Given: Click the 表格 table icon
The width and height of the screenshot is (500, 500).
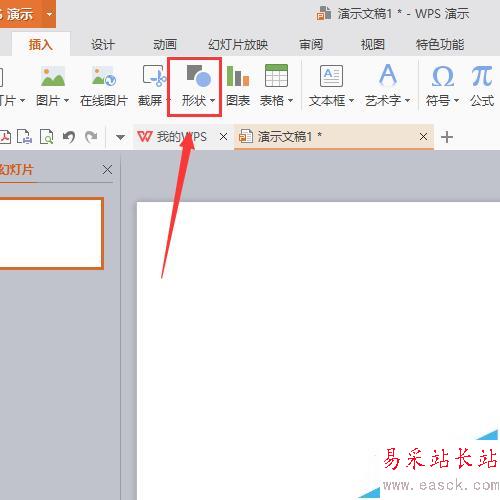Looking at the screenshot, I should [276, 76].
